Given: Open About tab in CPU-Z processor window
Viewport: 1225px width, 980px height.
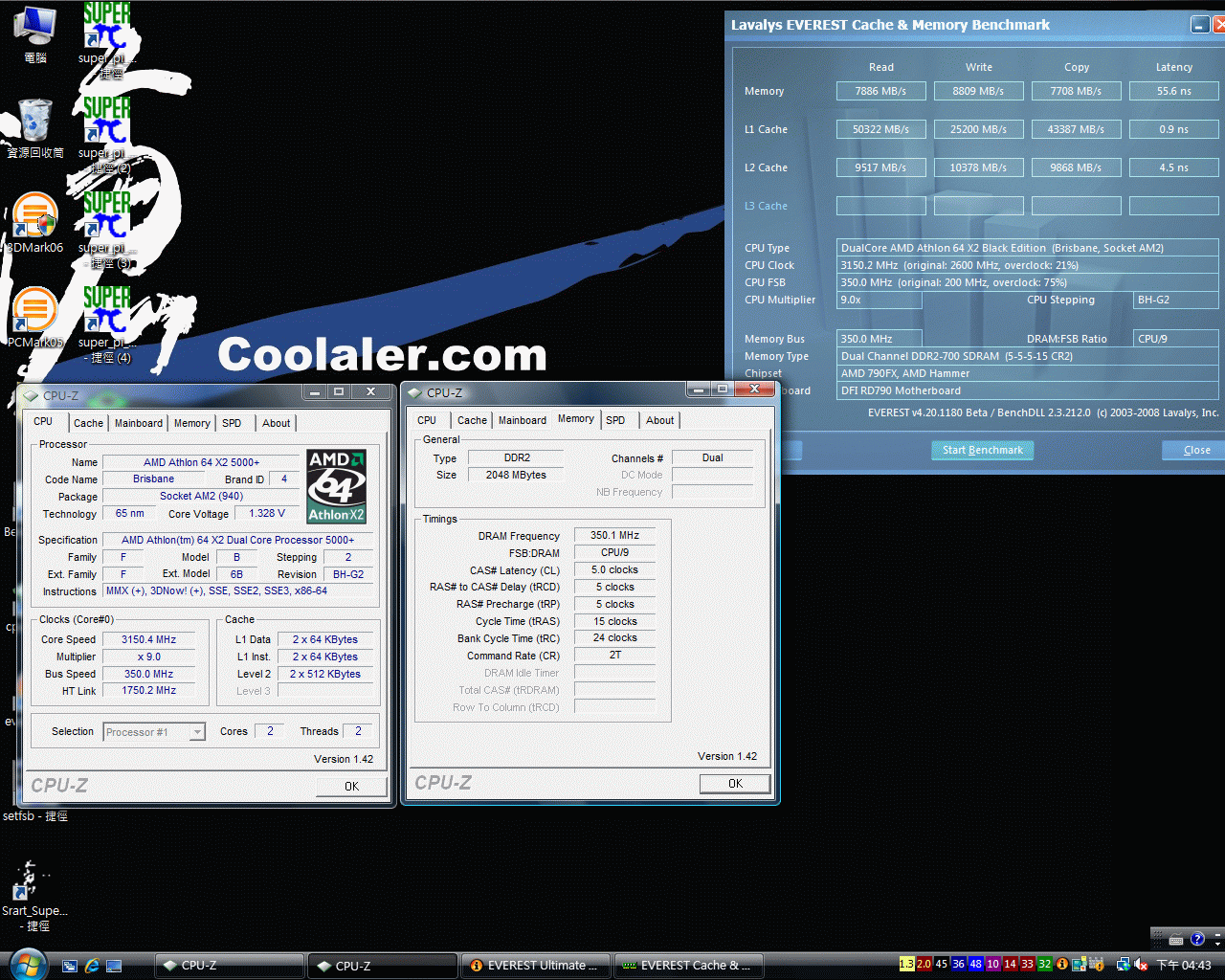Looking at the screenshot, I should coord(277,423).
